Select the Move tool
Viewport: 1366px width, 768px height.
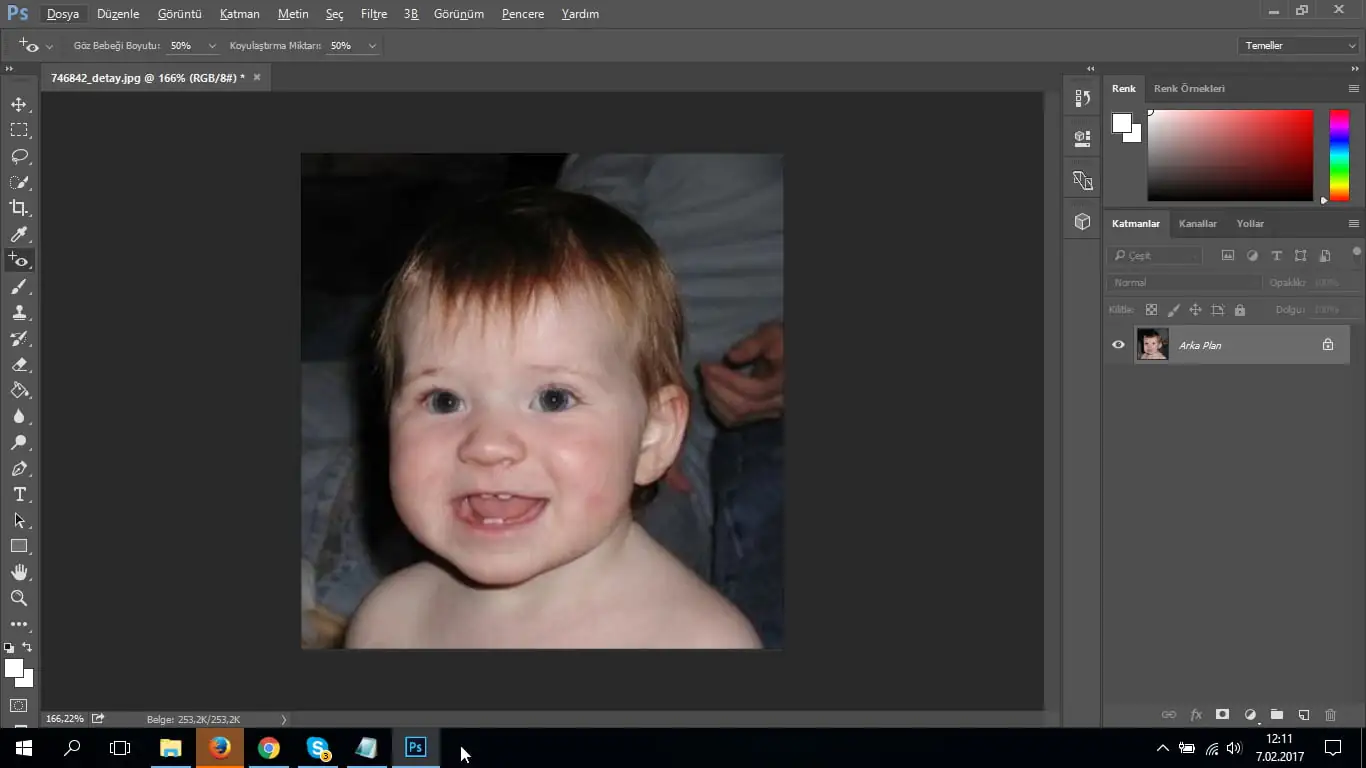(19, 104)
